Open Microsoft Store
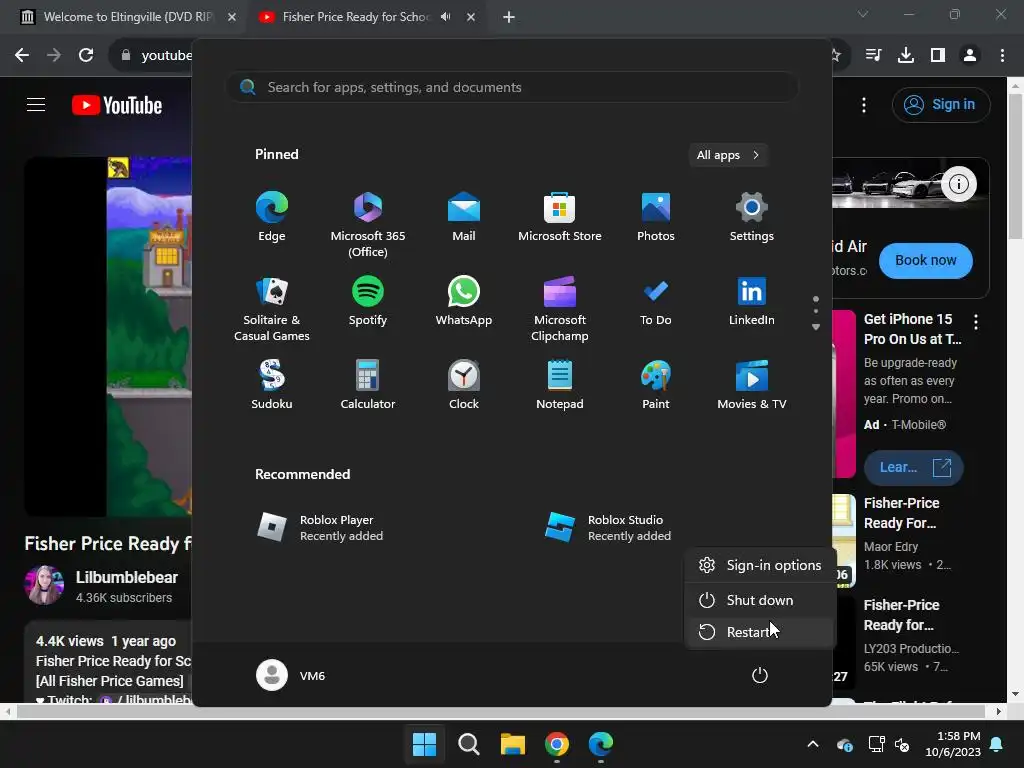This screenshot has width=1024, height=768. pyautogui.click(x=560, y=217)
